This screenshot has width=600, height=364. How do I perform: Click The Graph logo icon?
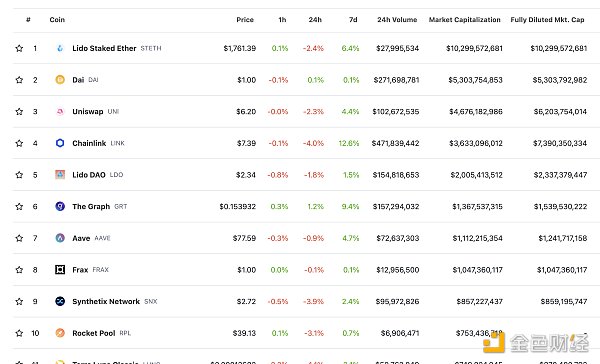pyautogui.click(x=60, y=206)
